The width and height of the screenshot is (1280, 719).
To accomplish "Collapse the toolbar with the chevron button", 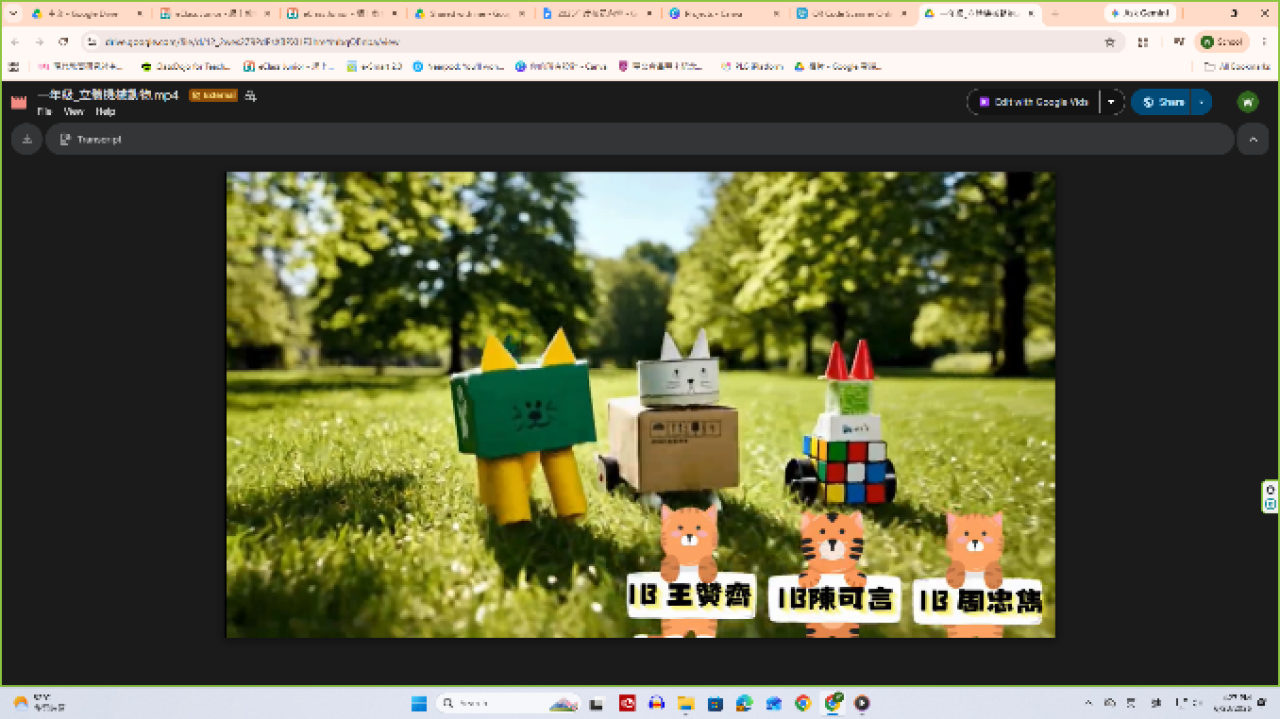I will (x=1253, y=140).
